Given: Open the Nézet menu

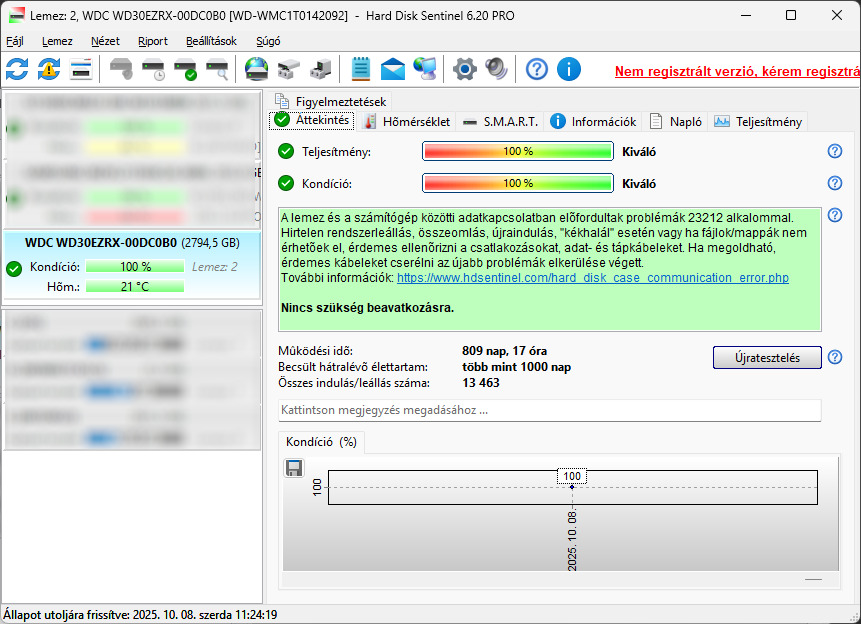Looking at the screenshot, I should pyautogui.click(x=105, y=41).
